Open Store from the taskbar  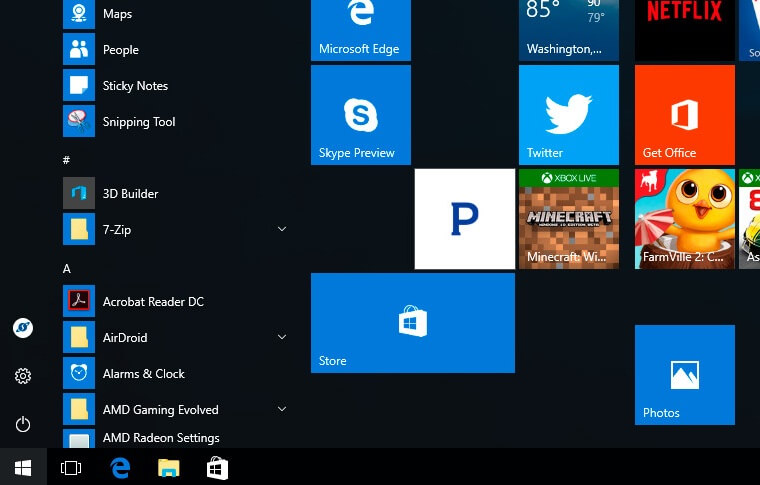(x=217, y=468)
